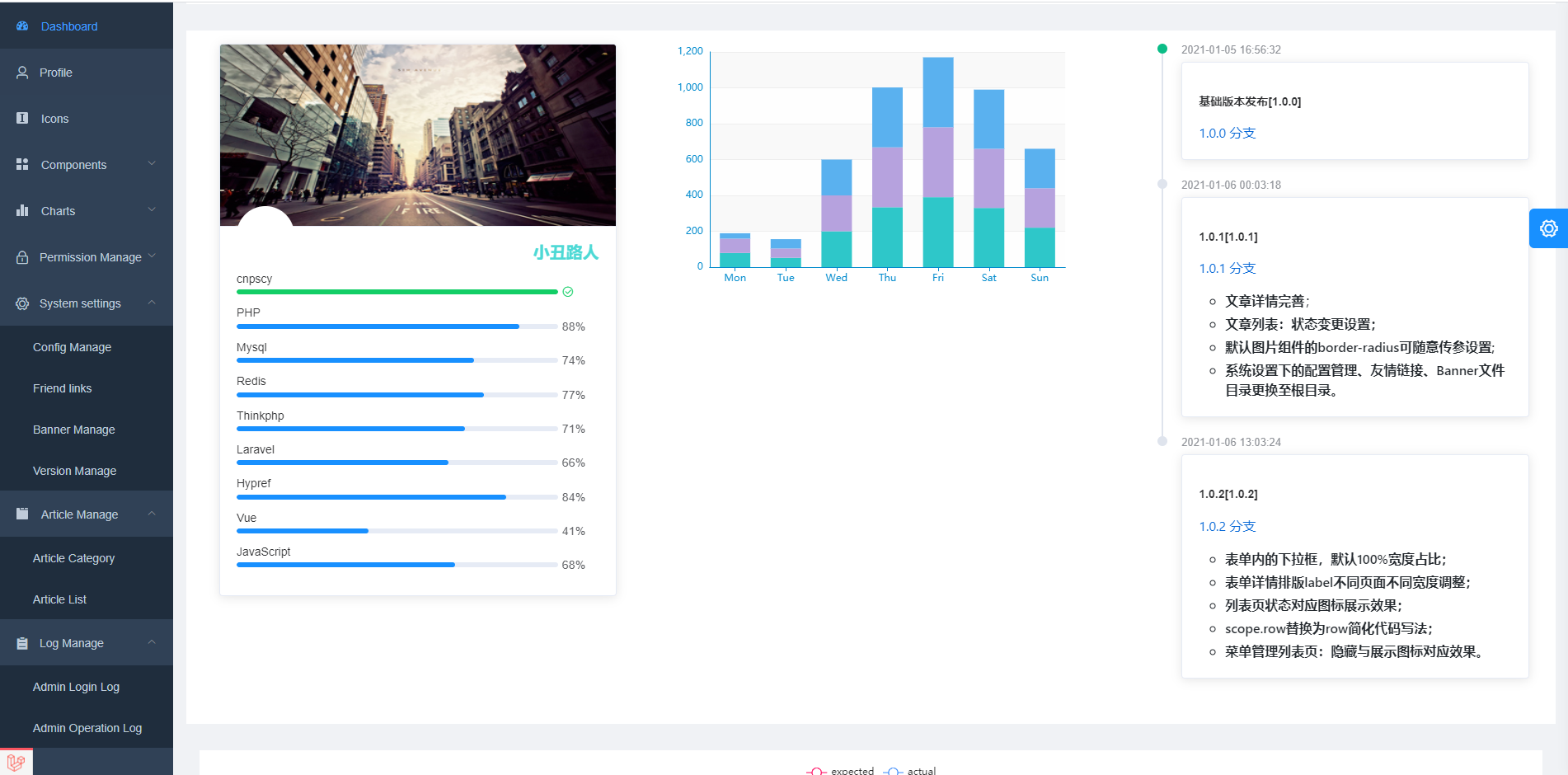This screenshot has width=1568, height=775.
Task: Click the Article Manage folder icon
Action: coord(22,514)
